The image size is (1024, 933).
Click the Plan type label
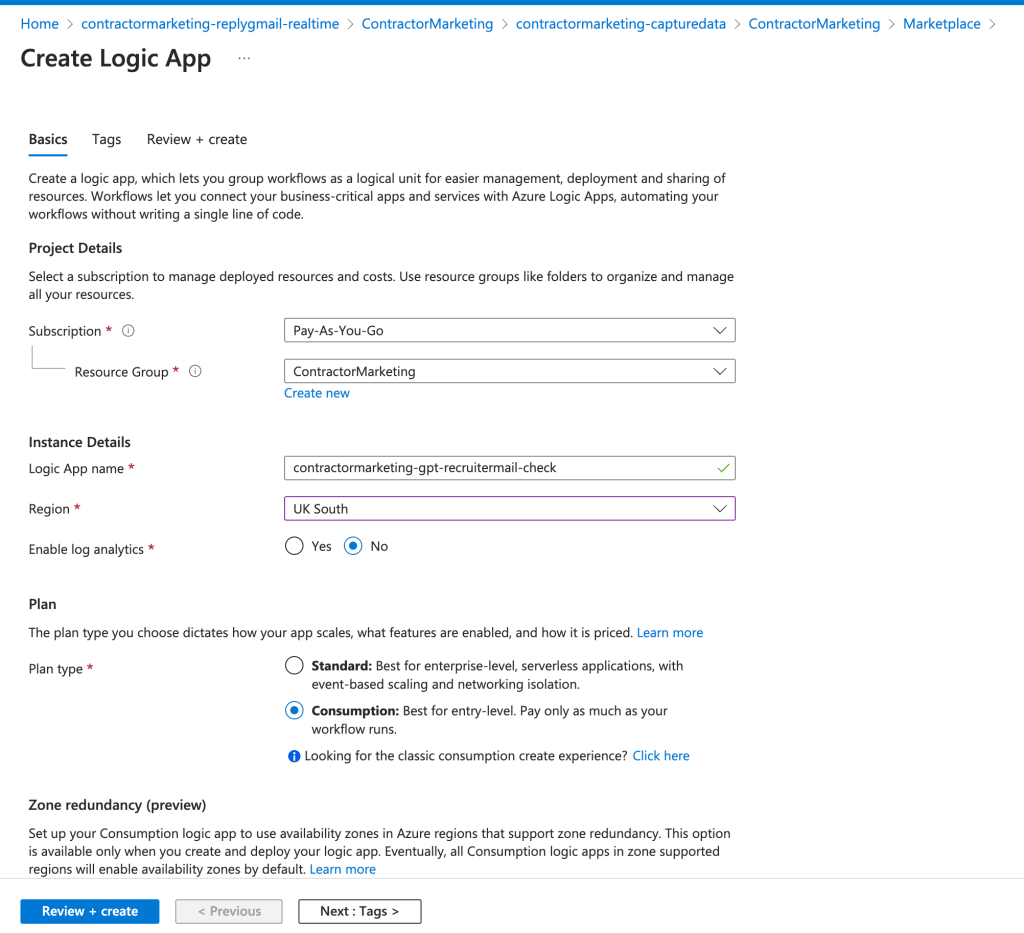[x=56, y=669]
